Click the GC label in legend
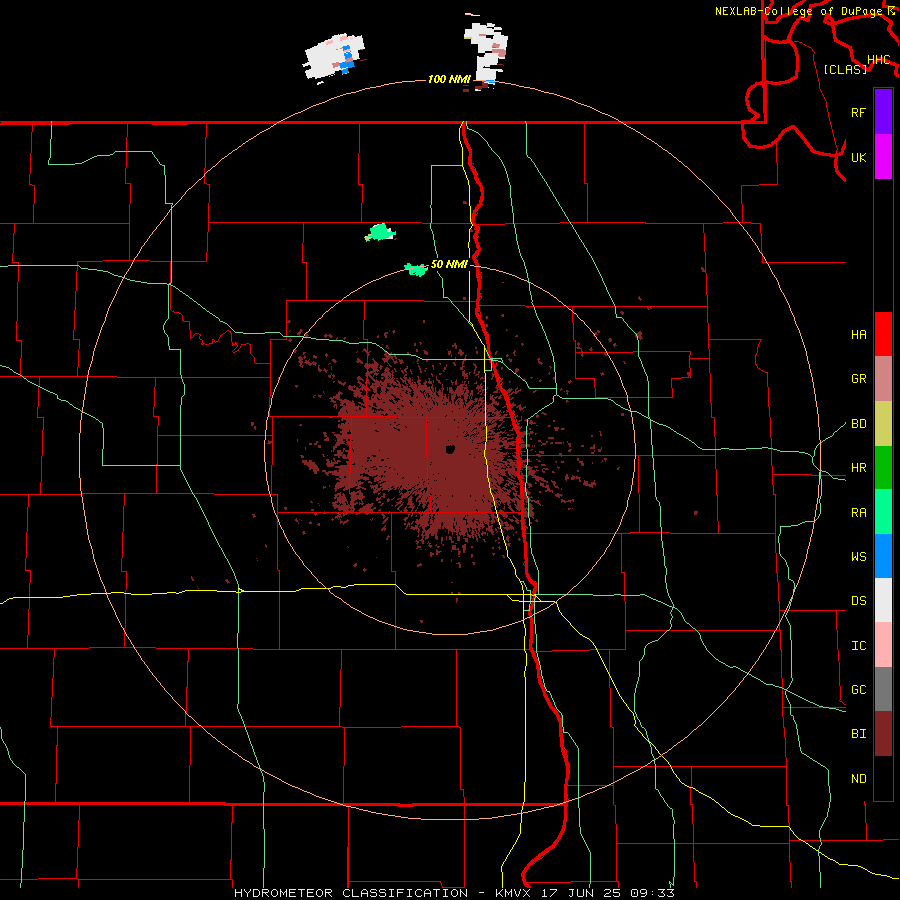 coord(858,689)
